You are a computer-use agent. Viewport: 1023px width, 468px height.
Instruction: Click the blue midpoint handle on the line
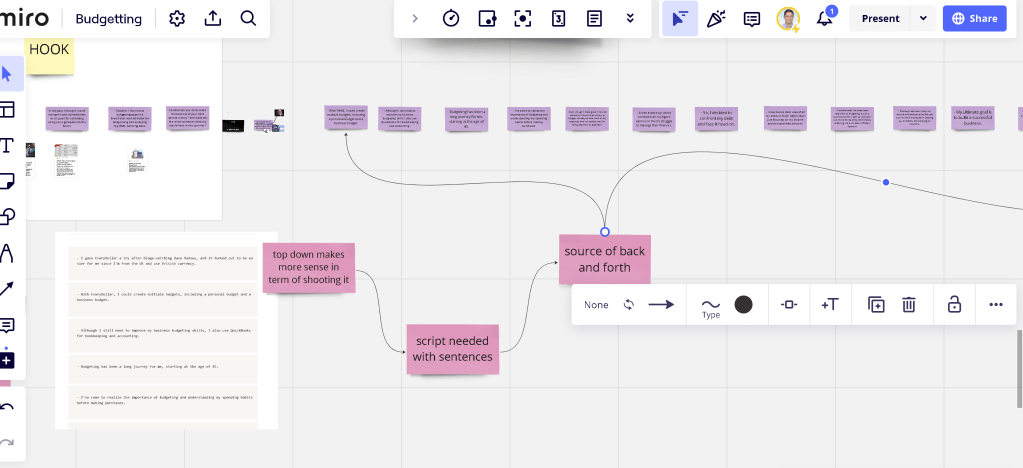[886, 182]
